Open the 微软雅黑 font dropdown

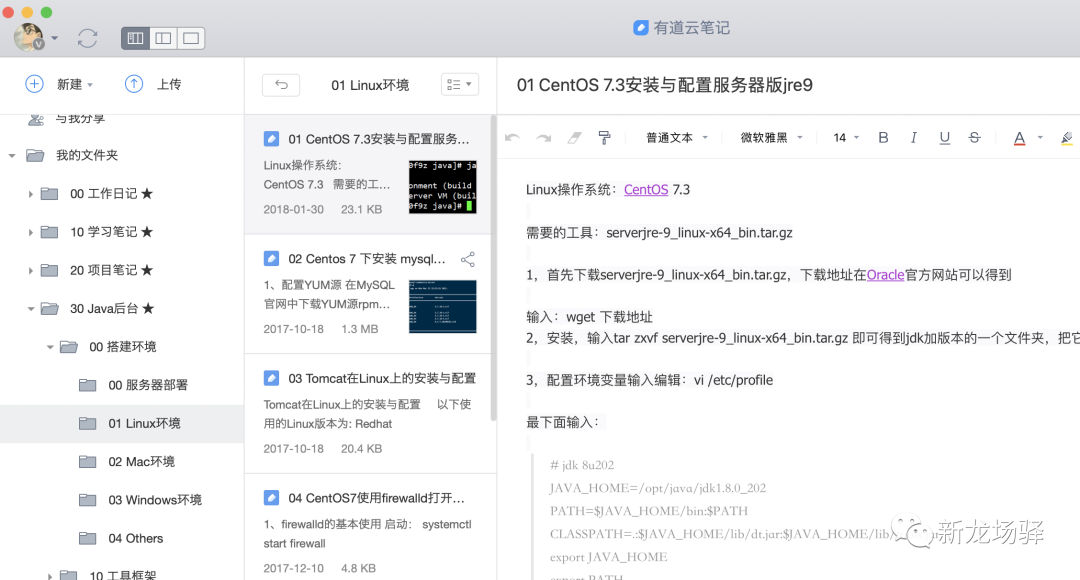pyautogui.click(x=771, y=138)
